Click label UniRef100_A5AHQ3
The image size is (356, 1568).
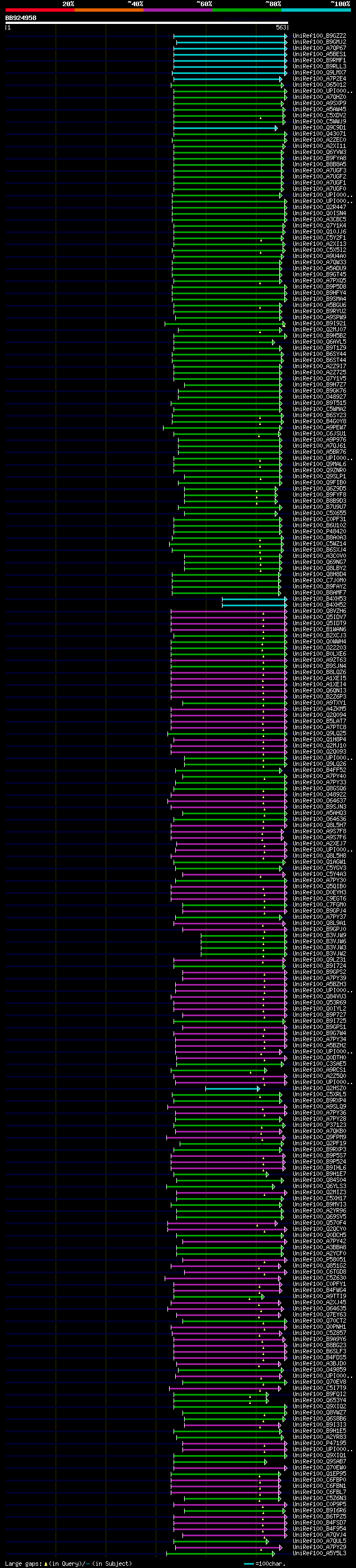tap(319, 813)
